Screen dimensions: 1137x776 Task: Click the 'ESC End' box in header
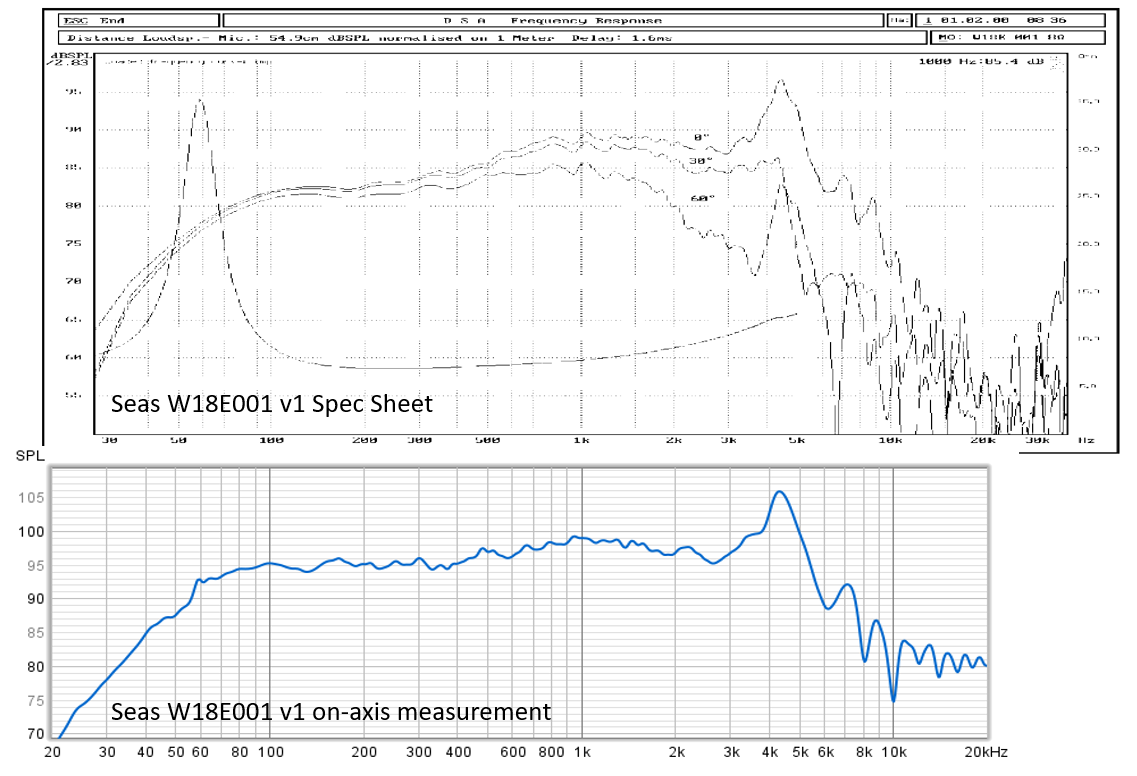(x=138, y=20)
